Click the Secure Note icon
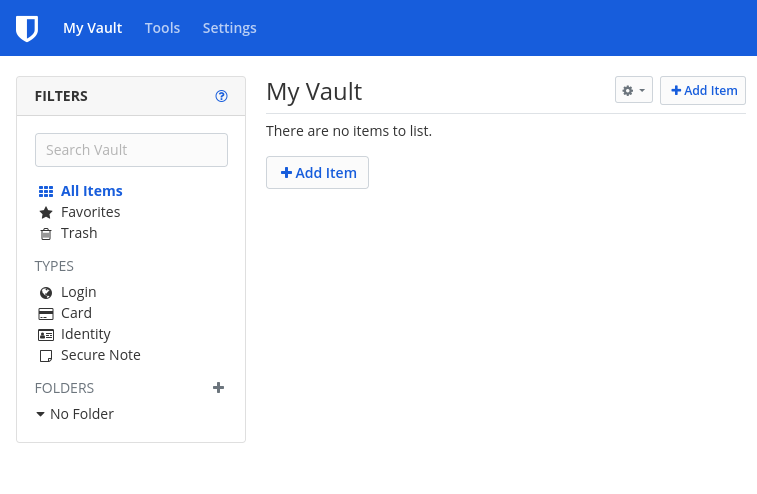Viewport: 757px width, 494px height. point(46,356)
